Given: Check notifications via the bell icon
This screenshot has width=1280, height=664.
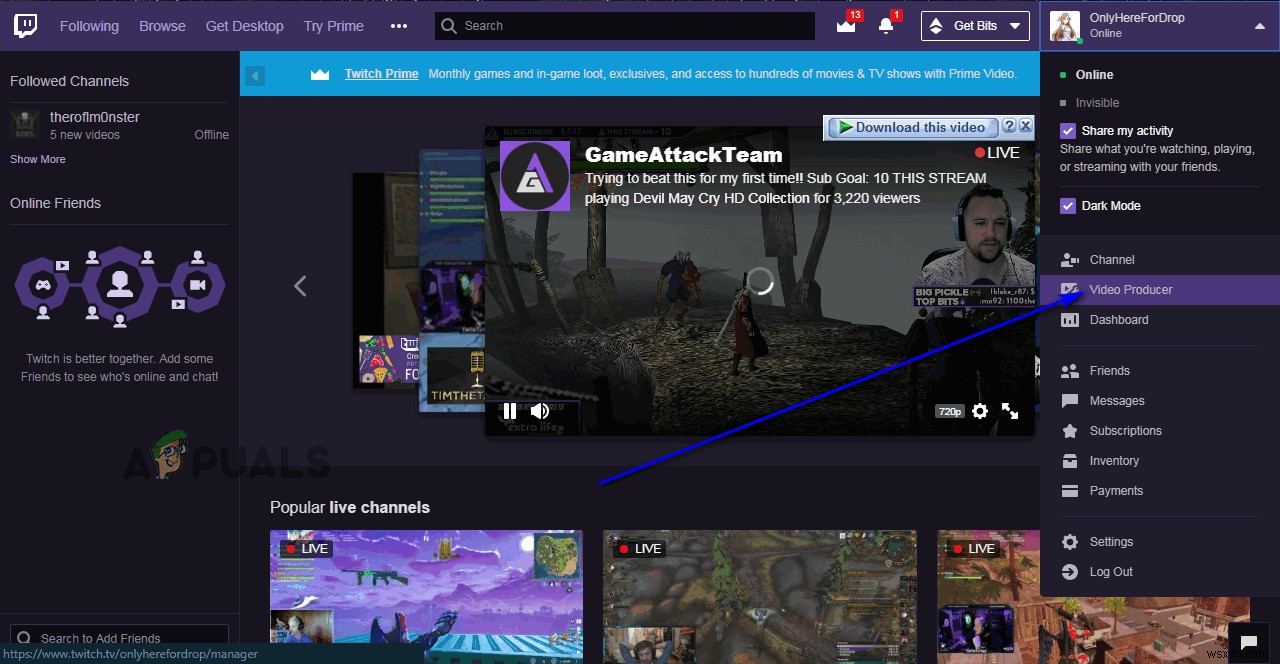Looking at the screenshot, I should point(886,25).
